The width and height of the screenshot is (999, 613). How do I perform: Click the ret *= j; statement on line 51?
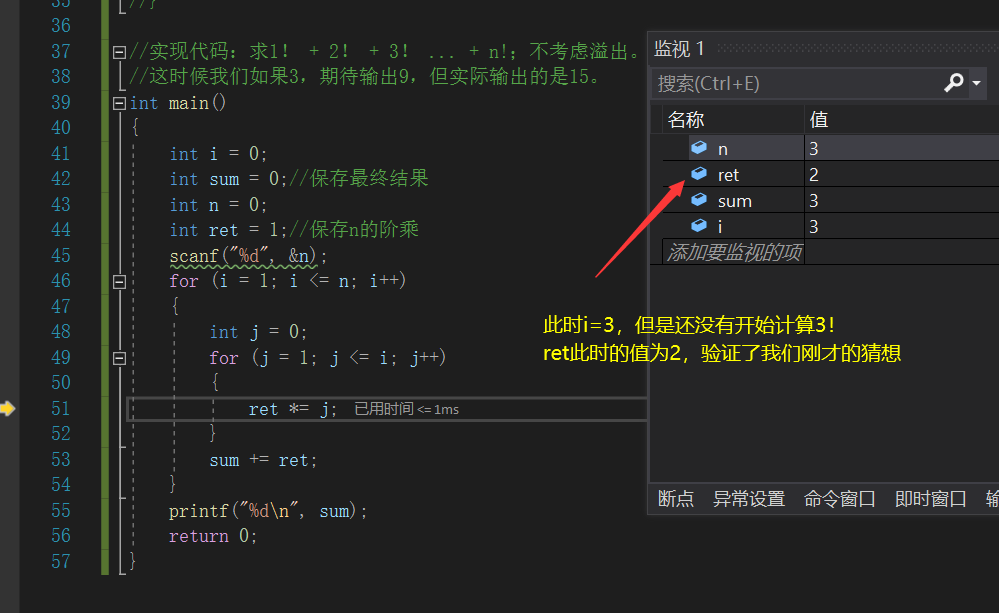pyautogui.click(x=292, y=409)
